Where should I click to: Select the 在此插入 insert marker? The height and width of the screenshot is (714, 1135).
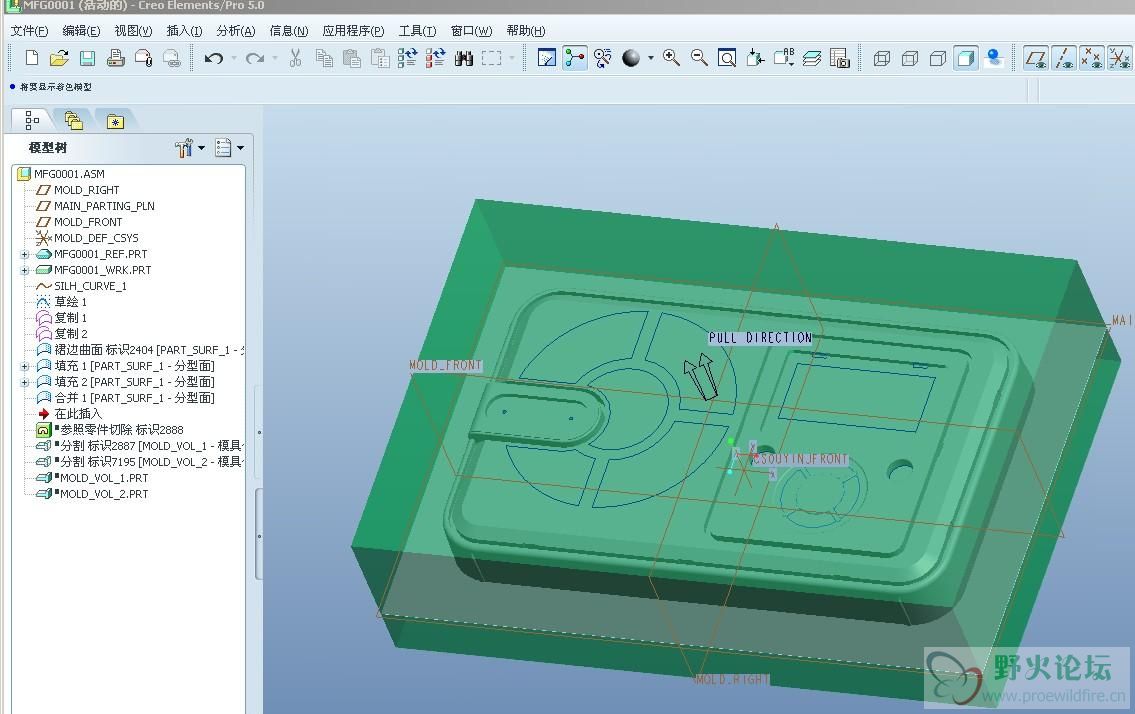point(78,413)
